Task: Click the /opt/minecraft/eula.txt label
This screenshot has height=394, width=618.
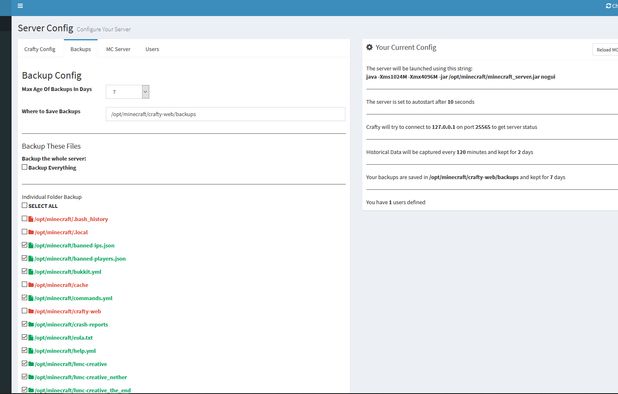Action: pyautogui.click(x=64, y=338)
